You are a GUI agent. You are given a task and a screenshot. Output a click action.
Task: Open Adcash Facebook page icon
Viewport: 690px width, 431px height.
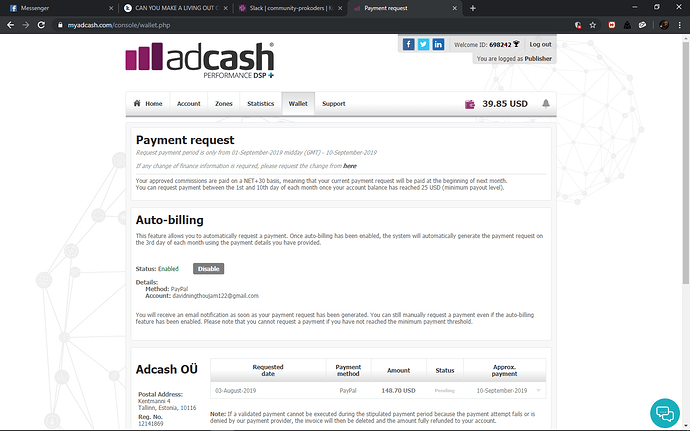tap(408, 44)
